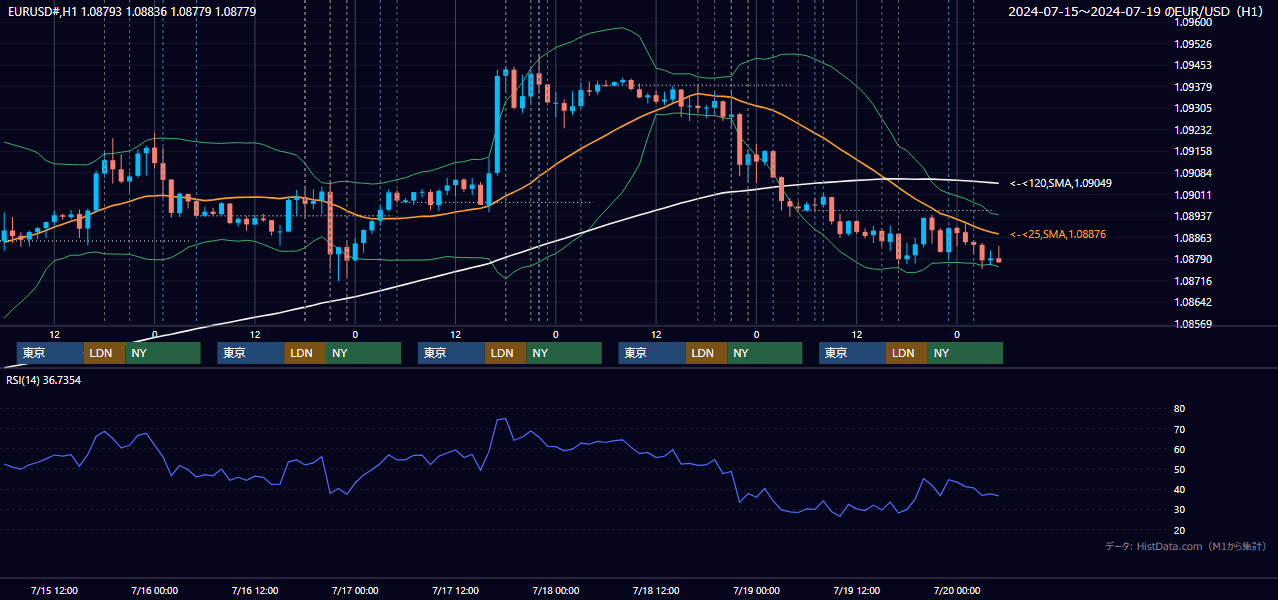Click price level 1.09600 on axis

tap(1192, 22)
